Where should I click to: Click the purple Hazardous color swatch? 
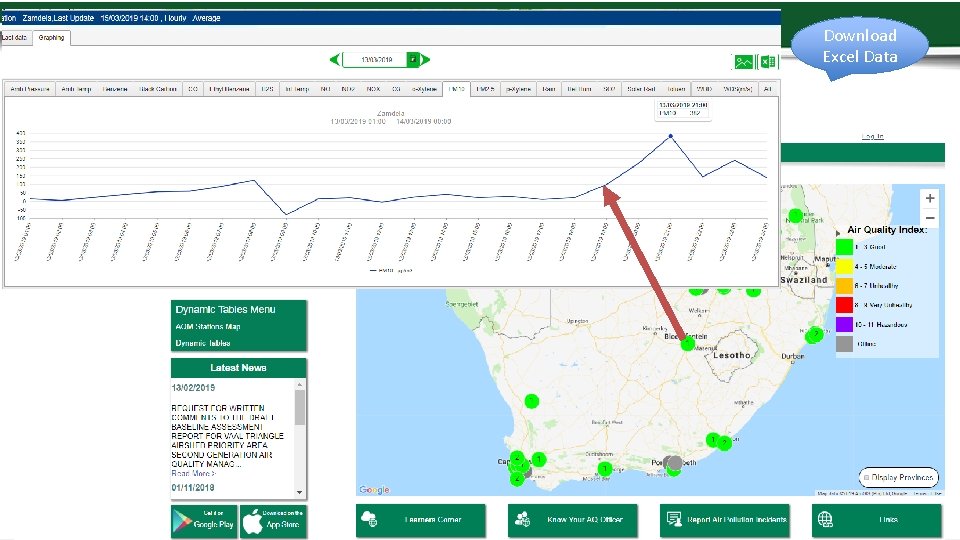click(x=845, y=324)
